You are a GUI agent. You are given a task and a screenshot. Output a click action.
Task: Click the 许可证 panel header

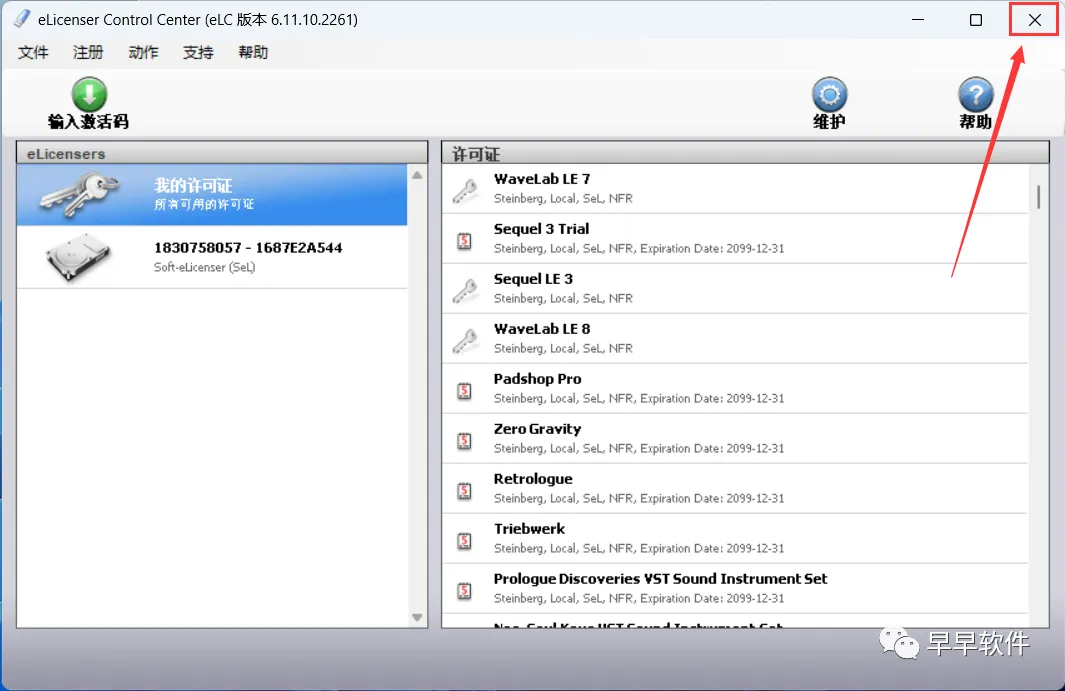pyautogui.click(x=745, y=154)
